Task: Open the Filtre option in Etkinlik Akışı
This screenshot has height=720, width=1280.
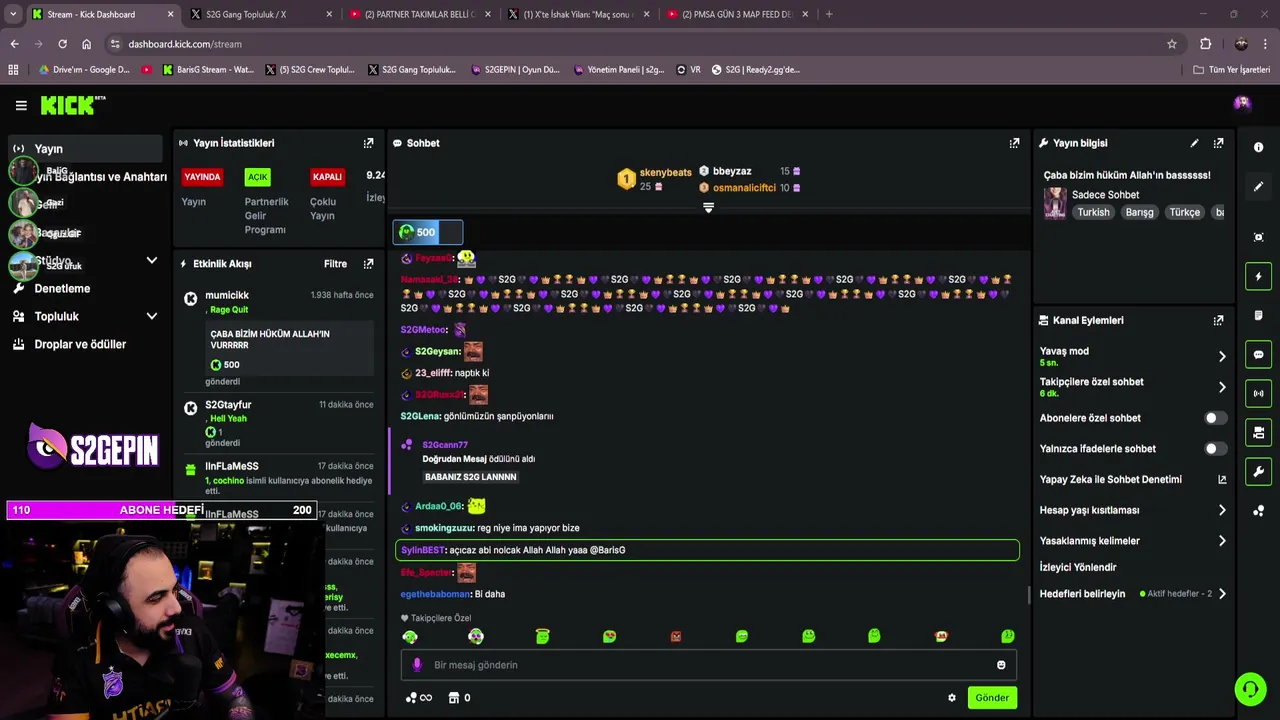Action: tap(335, 264)
